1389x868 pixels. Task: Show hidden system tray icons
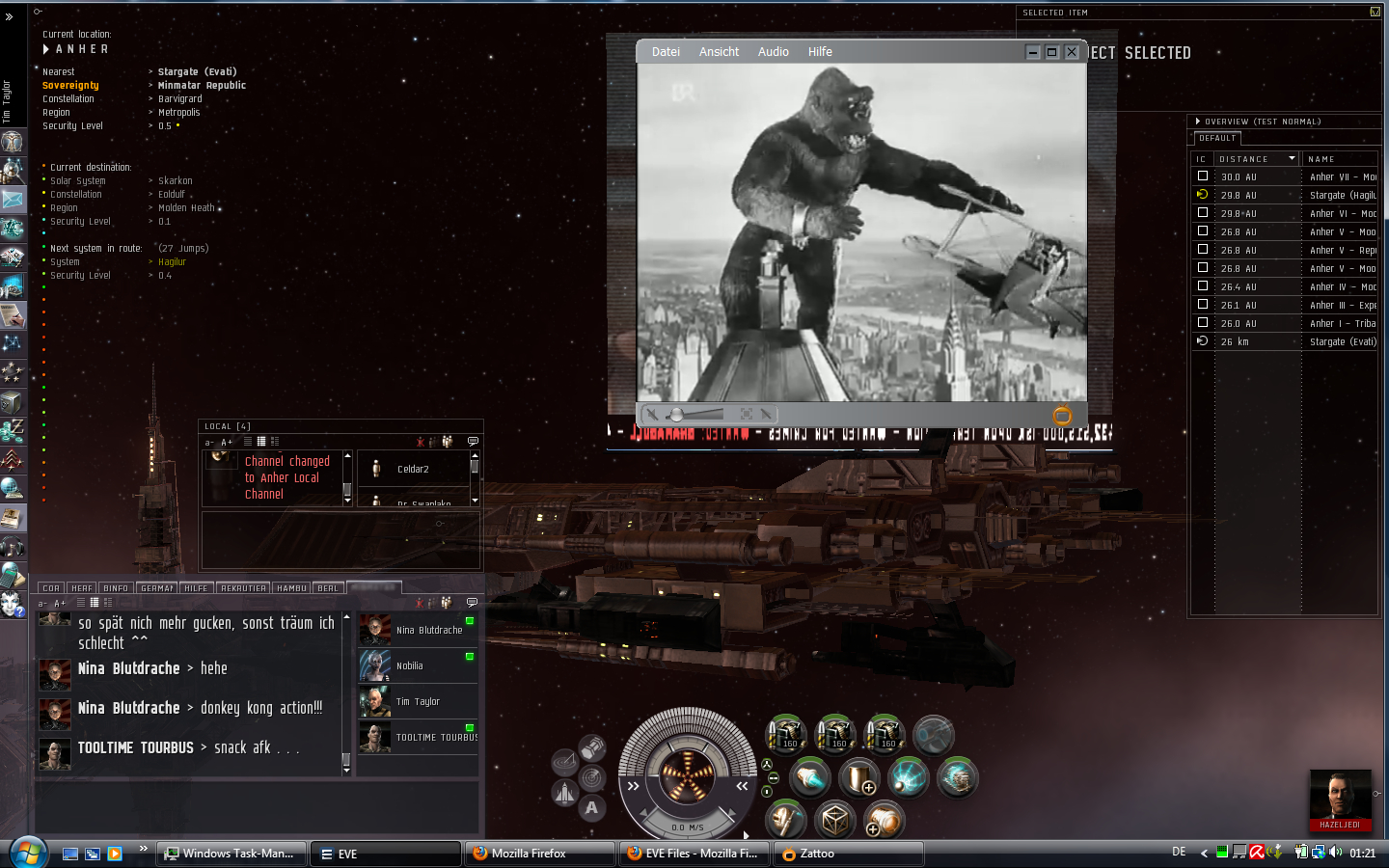1204,853
